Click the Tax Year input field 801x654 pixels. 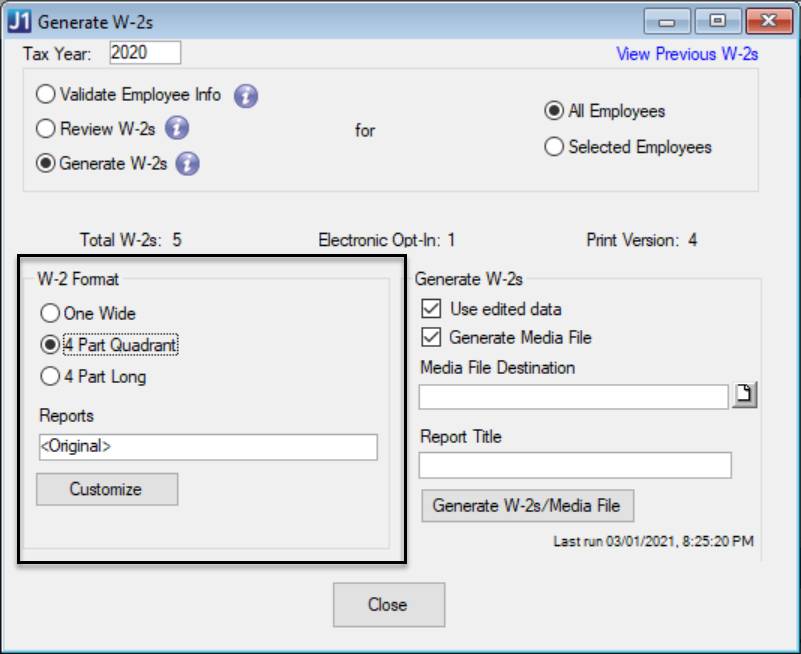[x=143, y=53]
